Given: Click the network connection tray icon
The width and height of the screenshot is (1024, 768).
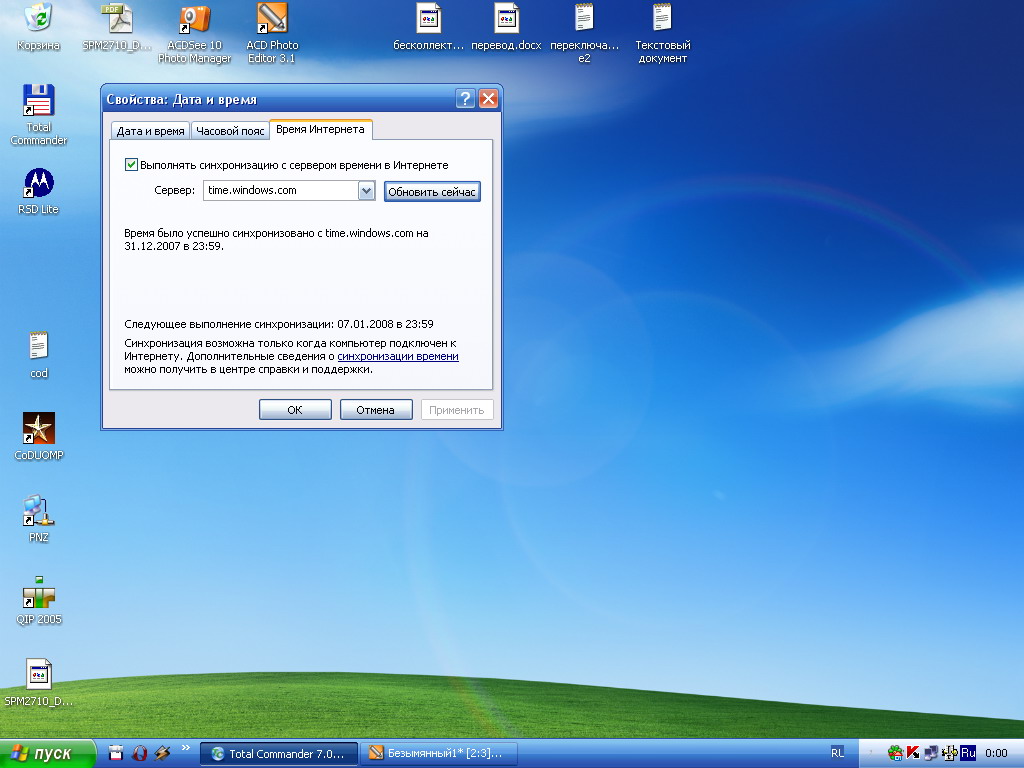Looking at the screenshot, I should 931,753.
